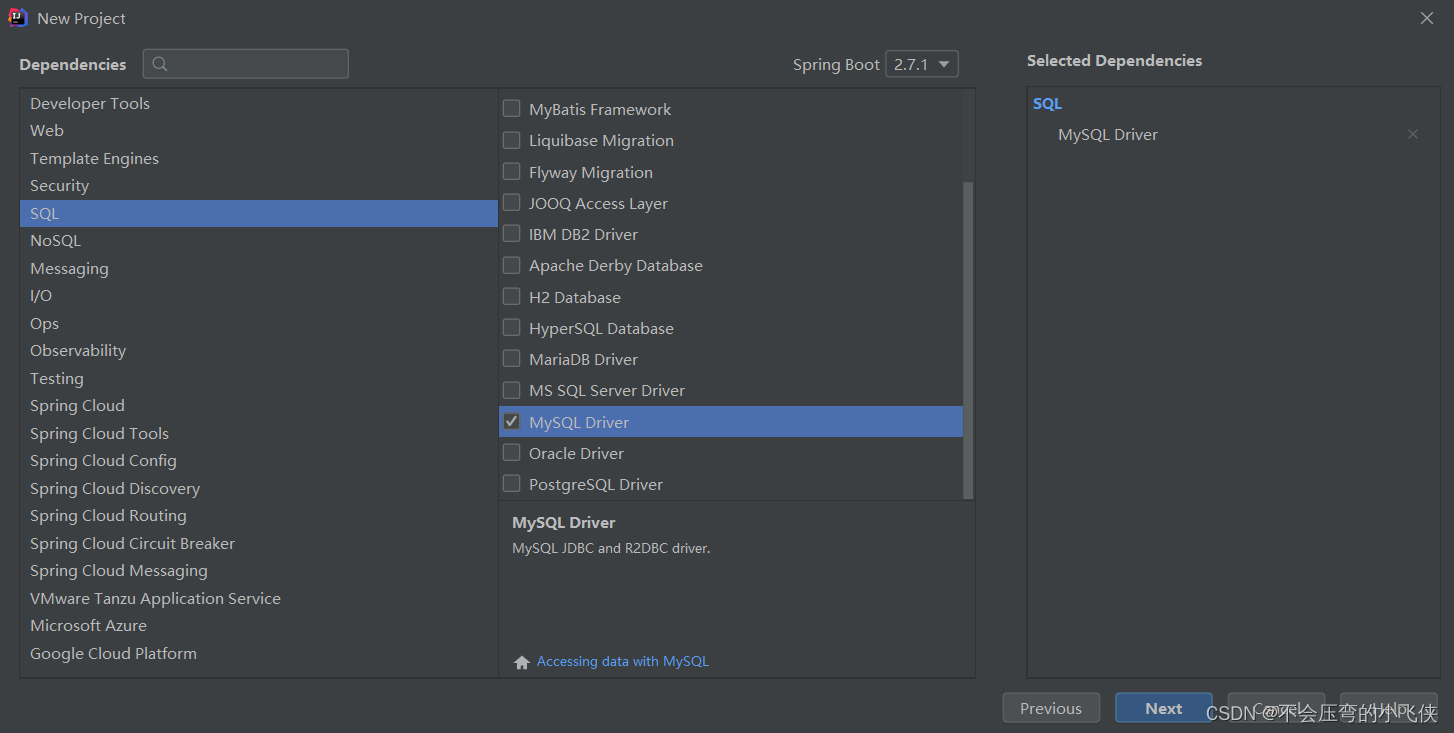Choose the Spring Cloud category
Screen dimensions: 1454x733
click(258, 405)
